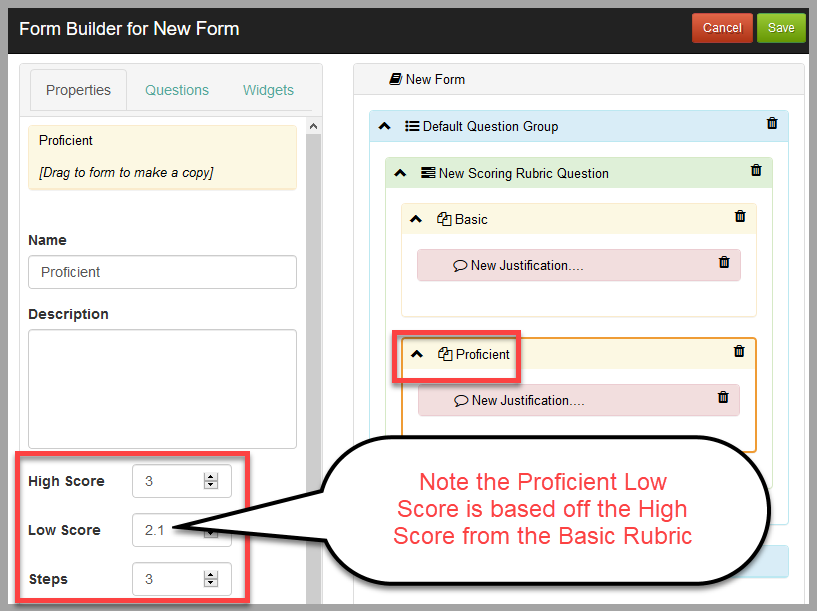The height and width of the screenshot is (611, 817).
Task: Click the Basic justification comment icon
Action: tap(460, 266)
